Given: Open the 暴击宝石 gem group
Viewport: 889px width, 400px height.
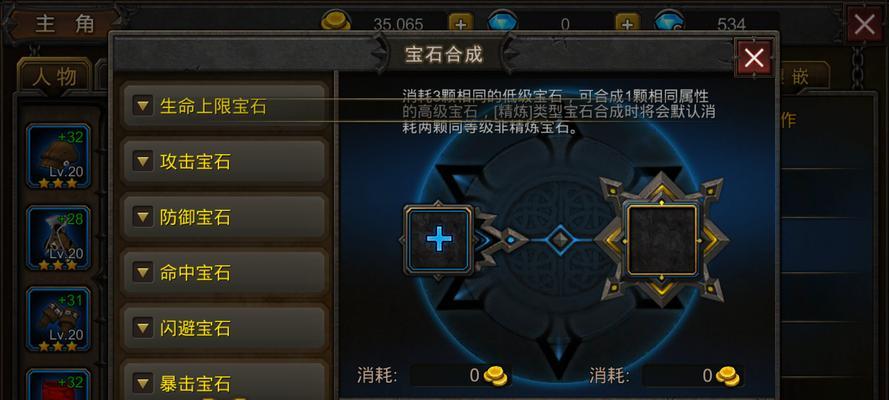Looking at the screenshot, I should pyautogui.click(x=225, y=381).
